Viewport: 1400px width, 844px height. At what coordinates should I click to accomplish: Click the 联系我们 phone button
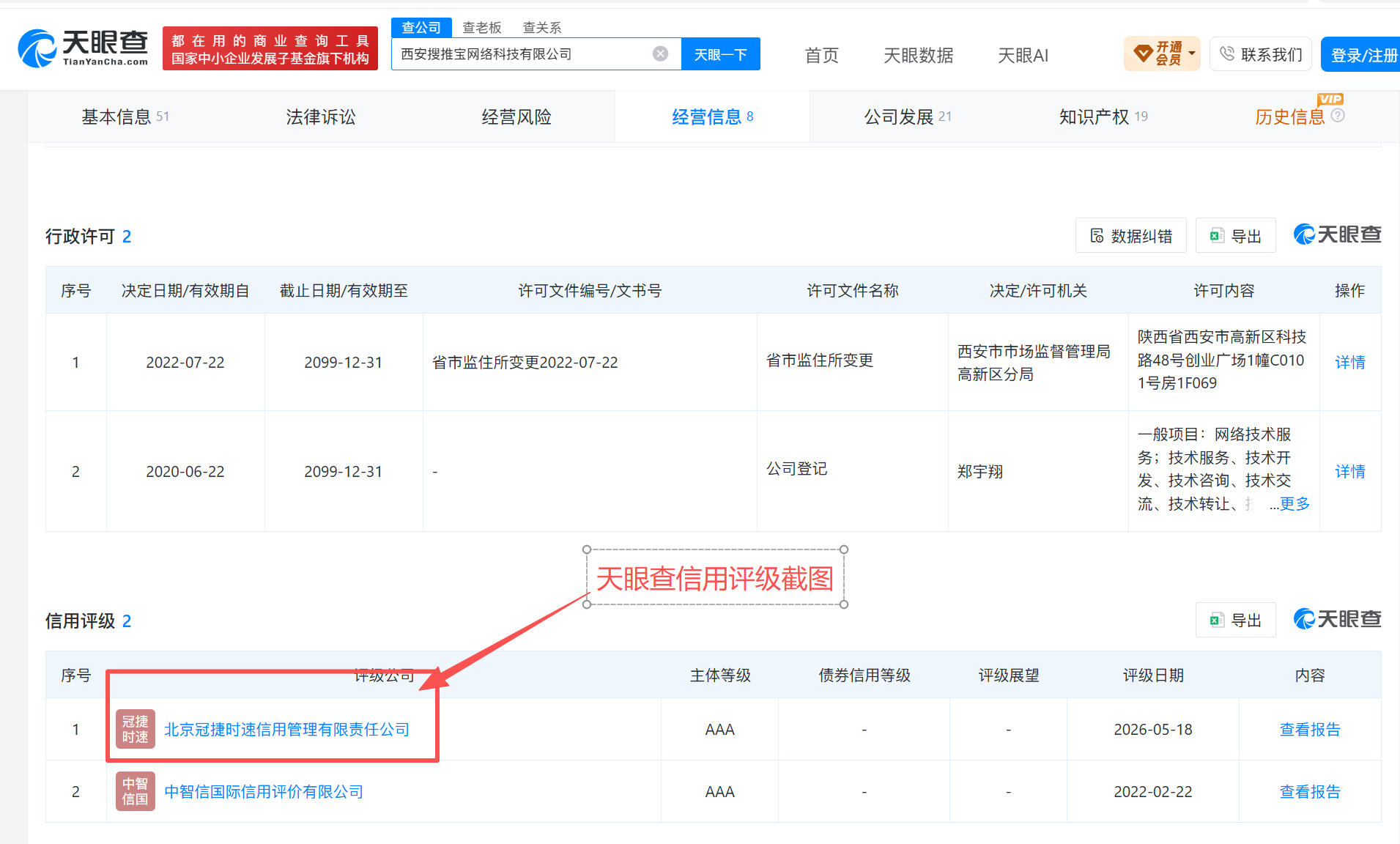coord(1261,54)
